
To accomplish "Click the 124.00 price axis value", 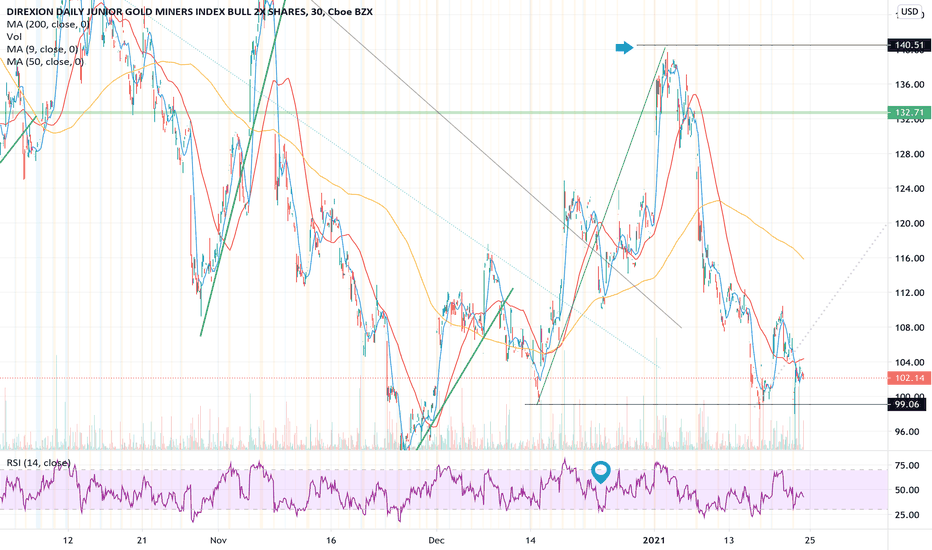I will (909, 189).
